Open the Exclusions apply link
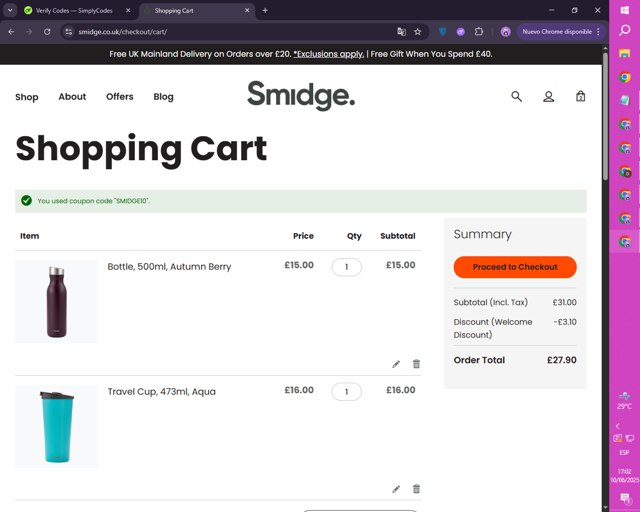 click(328, 54)
